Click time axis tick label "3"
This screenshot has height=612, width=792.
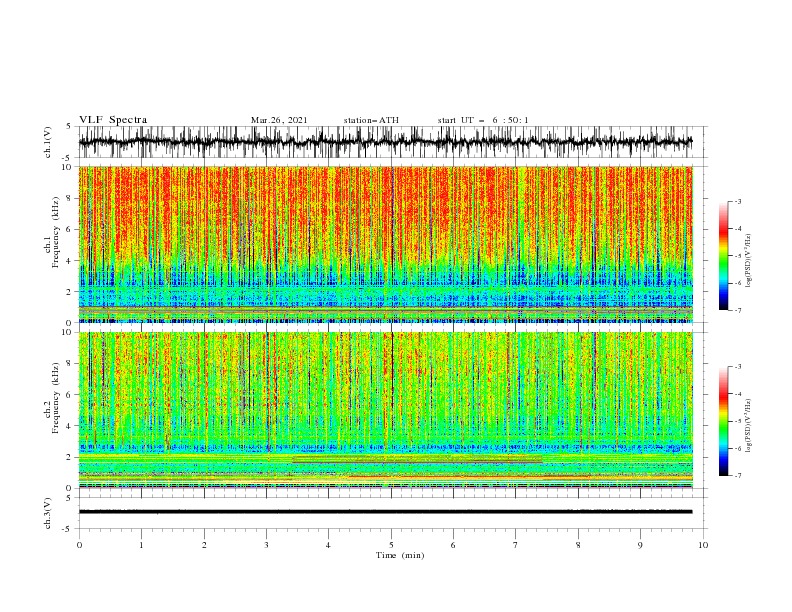click(x=266, y=545)
